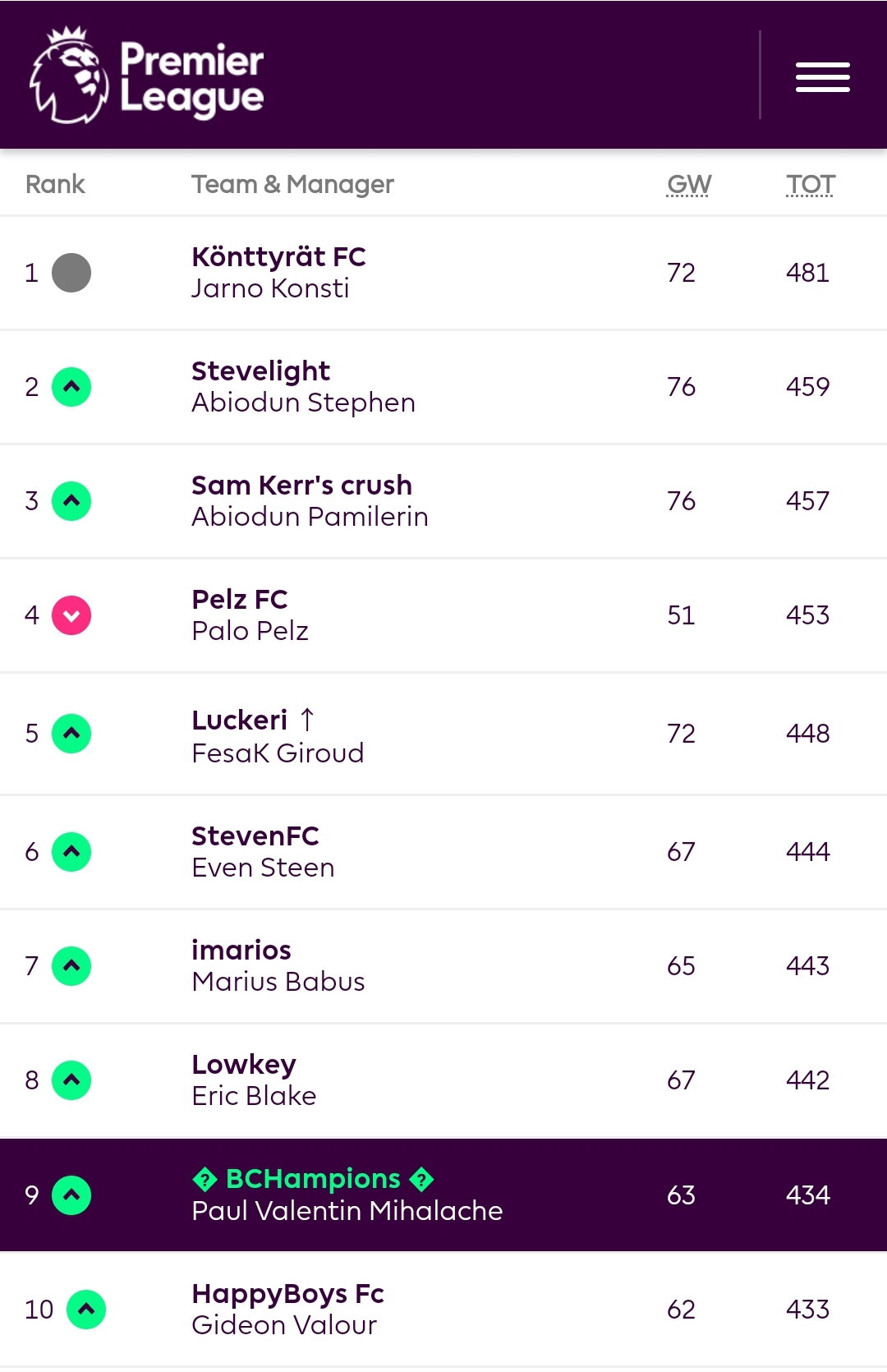Click the green up arrow beside StevenFC
The height and width of the screenshot is (1372, 887).
(x=71, y=852)
